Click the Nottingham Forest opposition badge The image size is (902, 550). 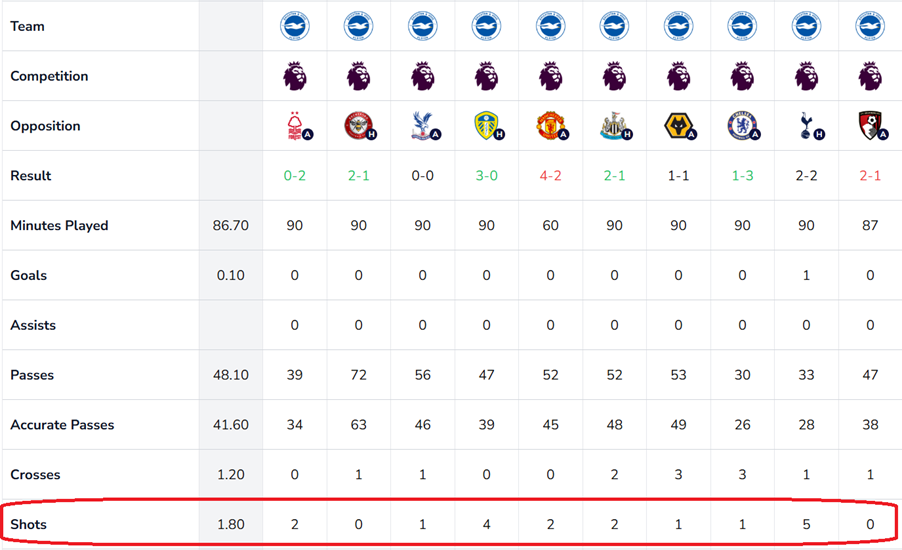[294, 126]
